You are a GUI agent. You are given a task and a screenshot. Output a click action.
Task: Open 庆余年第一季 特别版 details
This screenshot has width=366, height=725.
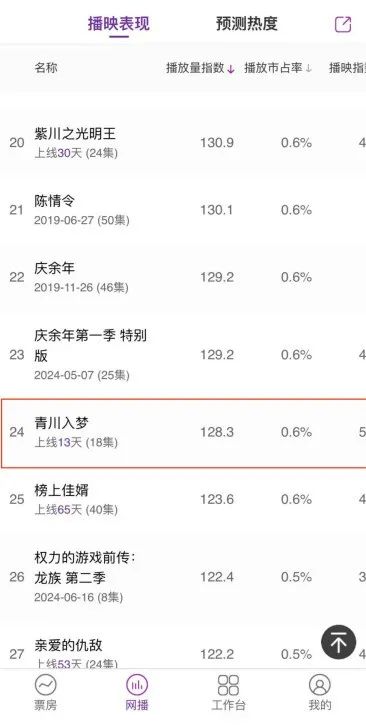coord(183,355)
